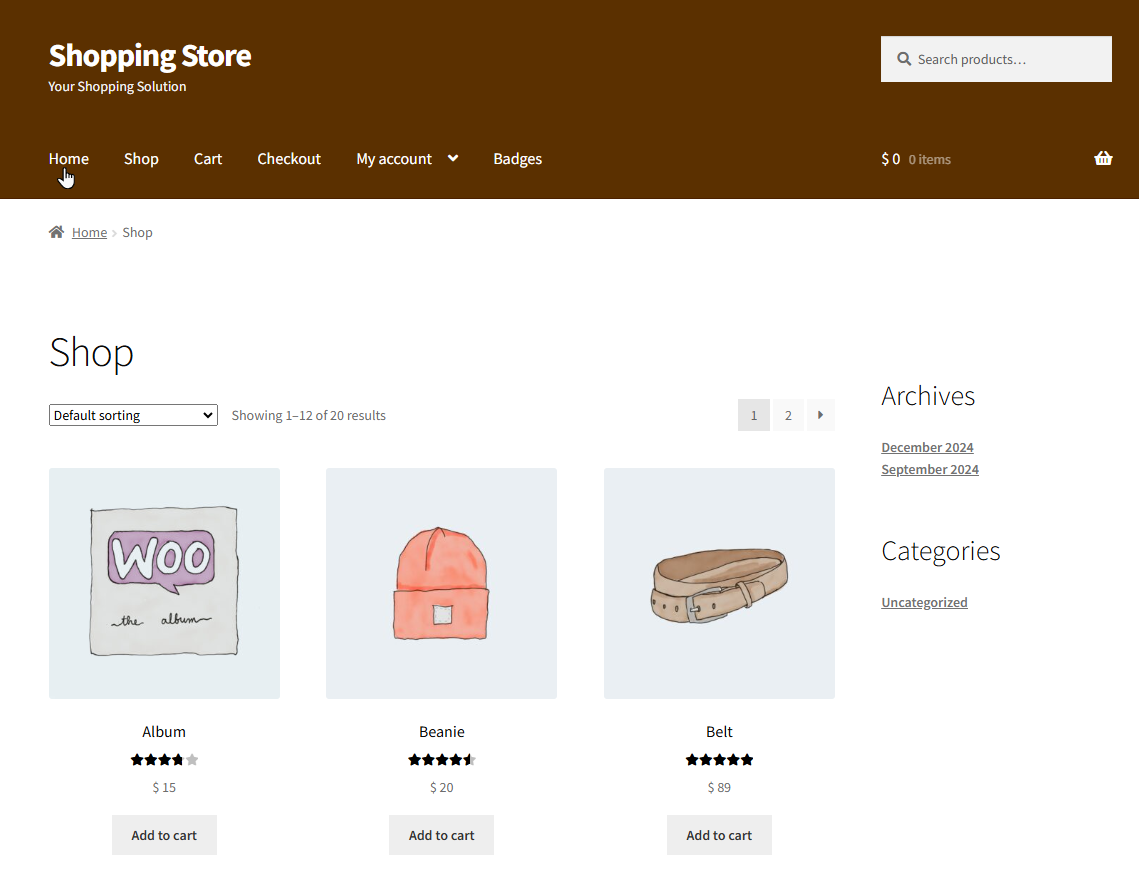This screenshot has width=1139, height=870.
Task: Go to the Shop menu item
Action: (x=141, y=159)
